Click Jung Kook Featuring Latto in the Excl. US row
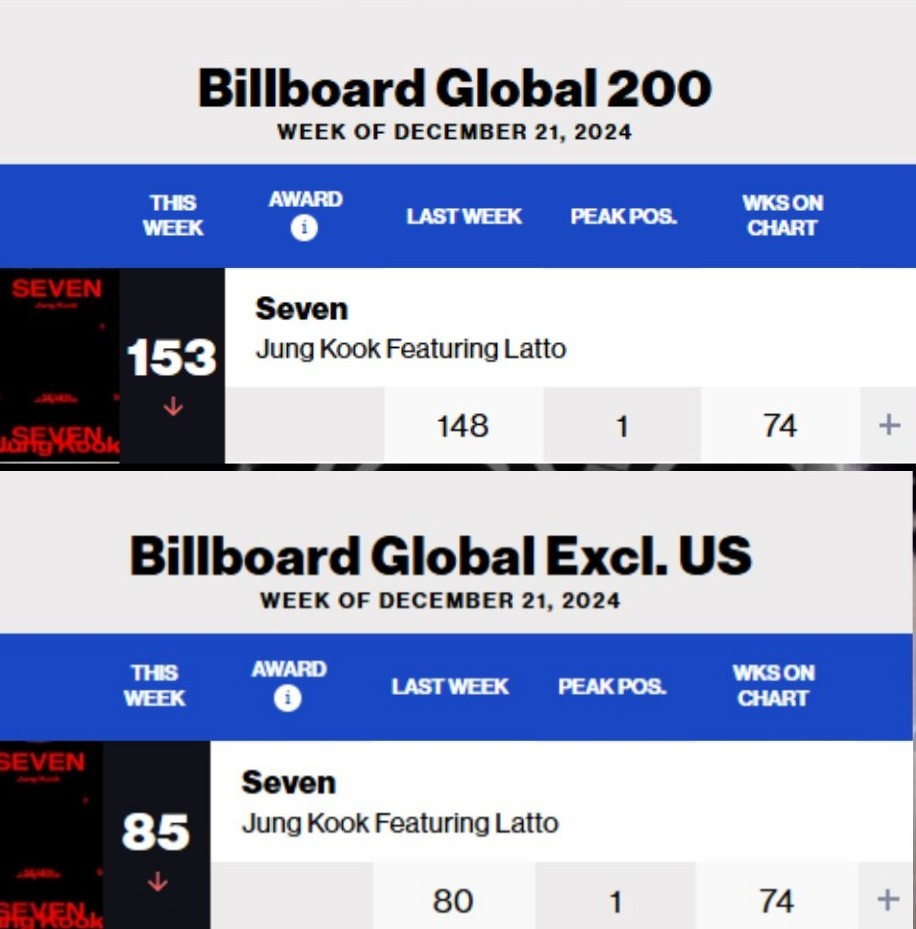Viewport: 916px width, 929px height. pos(399,823)
